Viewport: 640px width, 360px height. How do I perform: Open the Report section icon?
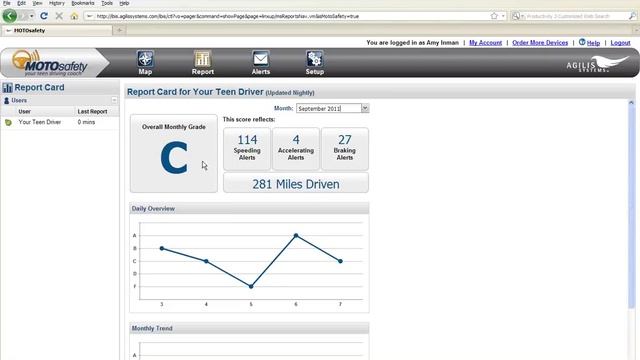(x=202, y=59)
